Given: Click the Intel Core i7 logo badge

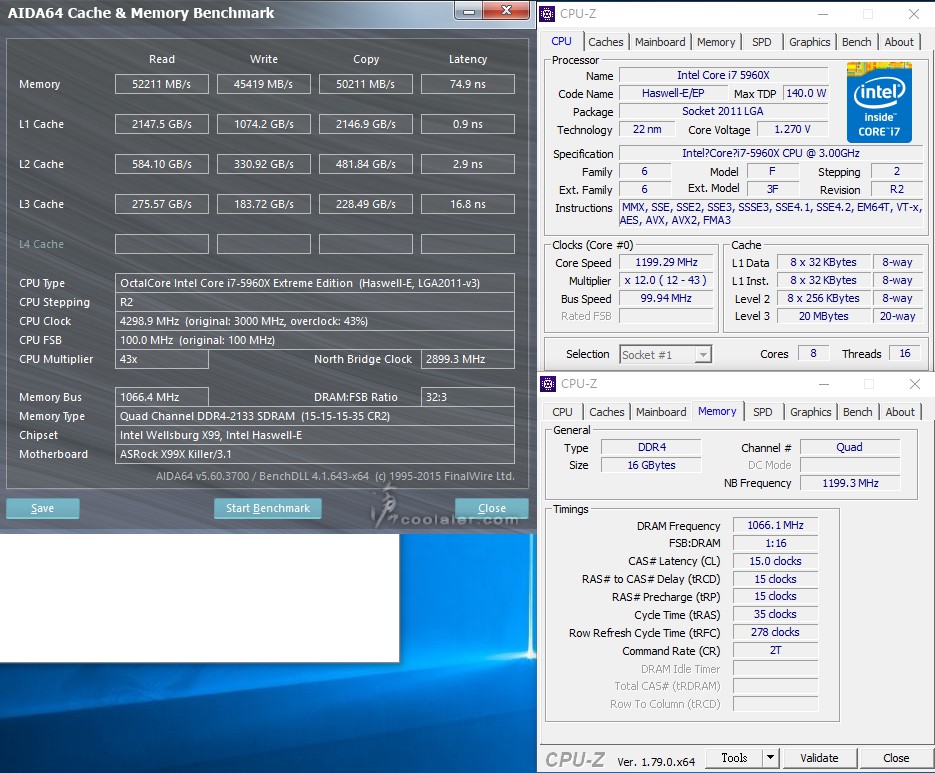Looking at the screenshot, I should point(879,102).
